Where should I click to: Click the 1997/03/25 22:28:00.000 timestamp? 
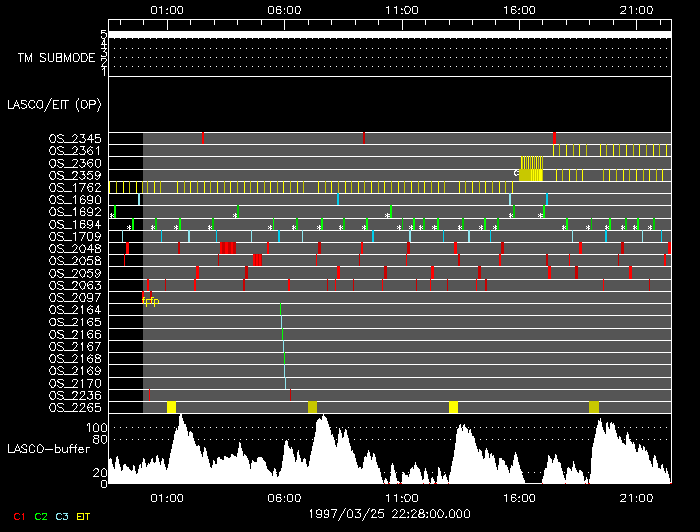389,513
